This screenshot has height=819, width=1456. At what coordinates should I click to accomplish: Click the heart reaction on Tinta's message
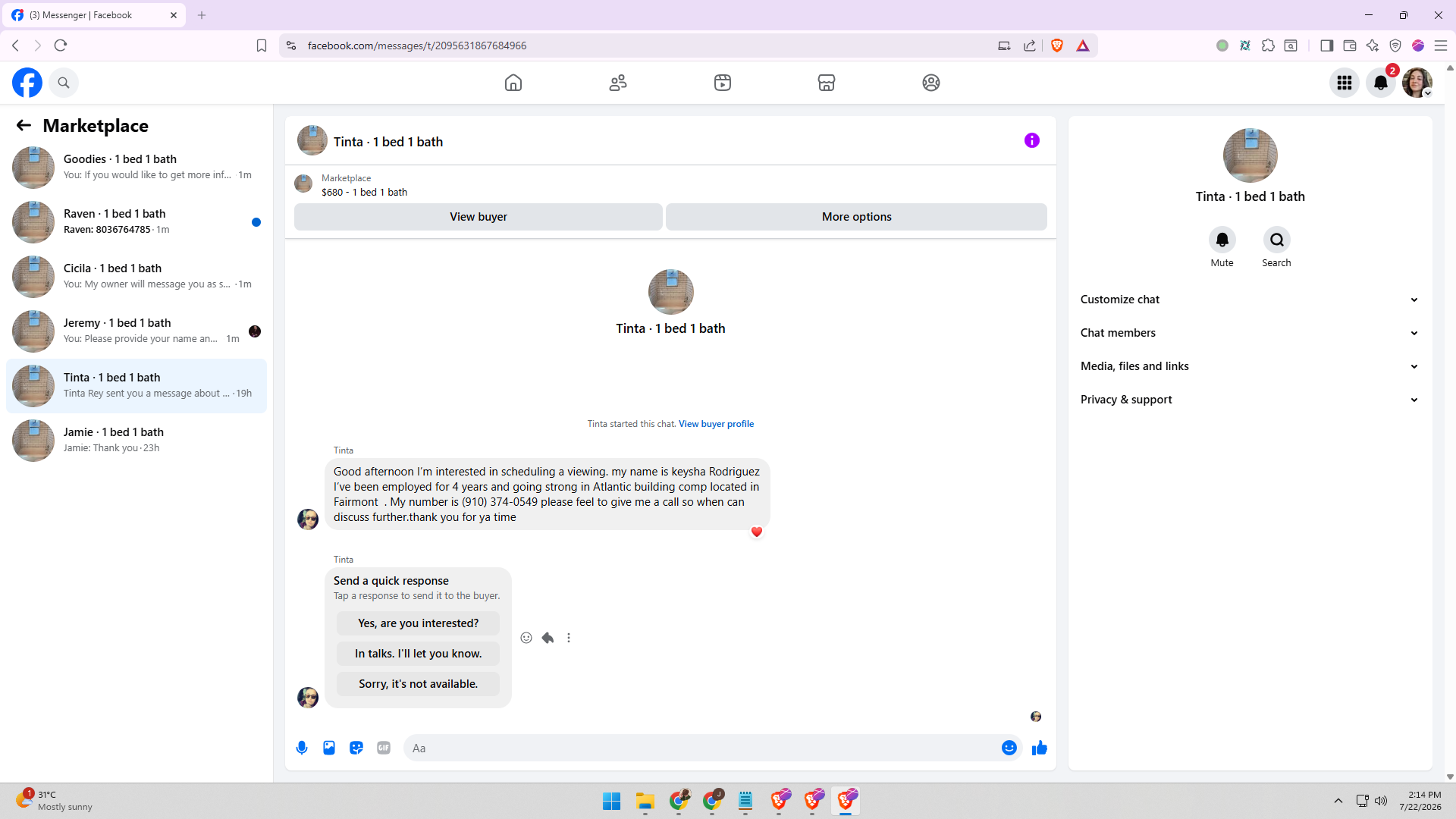[756, 532]
